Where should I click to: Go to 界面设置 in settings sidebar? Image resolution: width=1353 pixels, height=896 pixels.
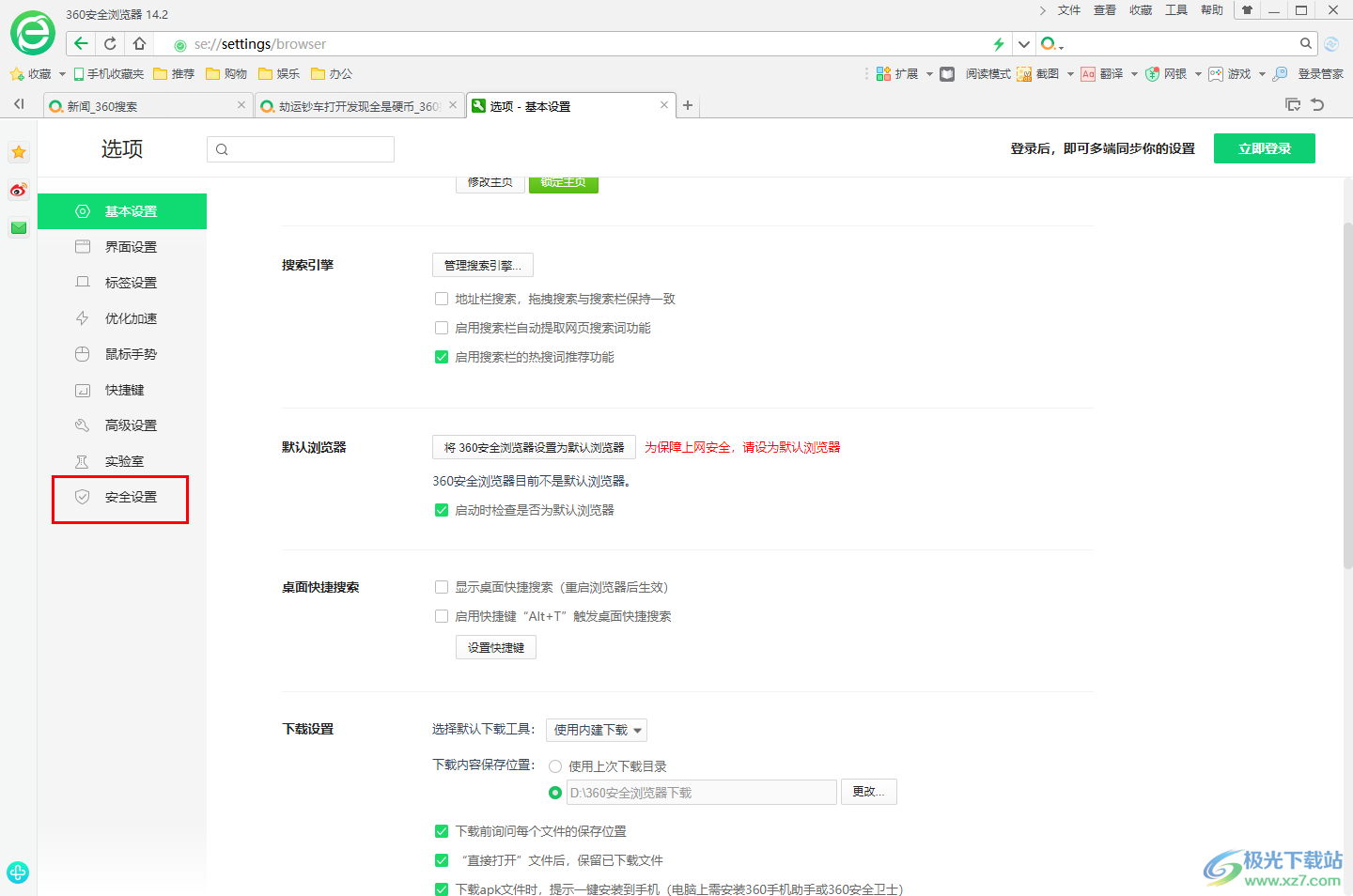click(122, 247)
